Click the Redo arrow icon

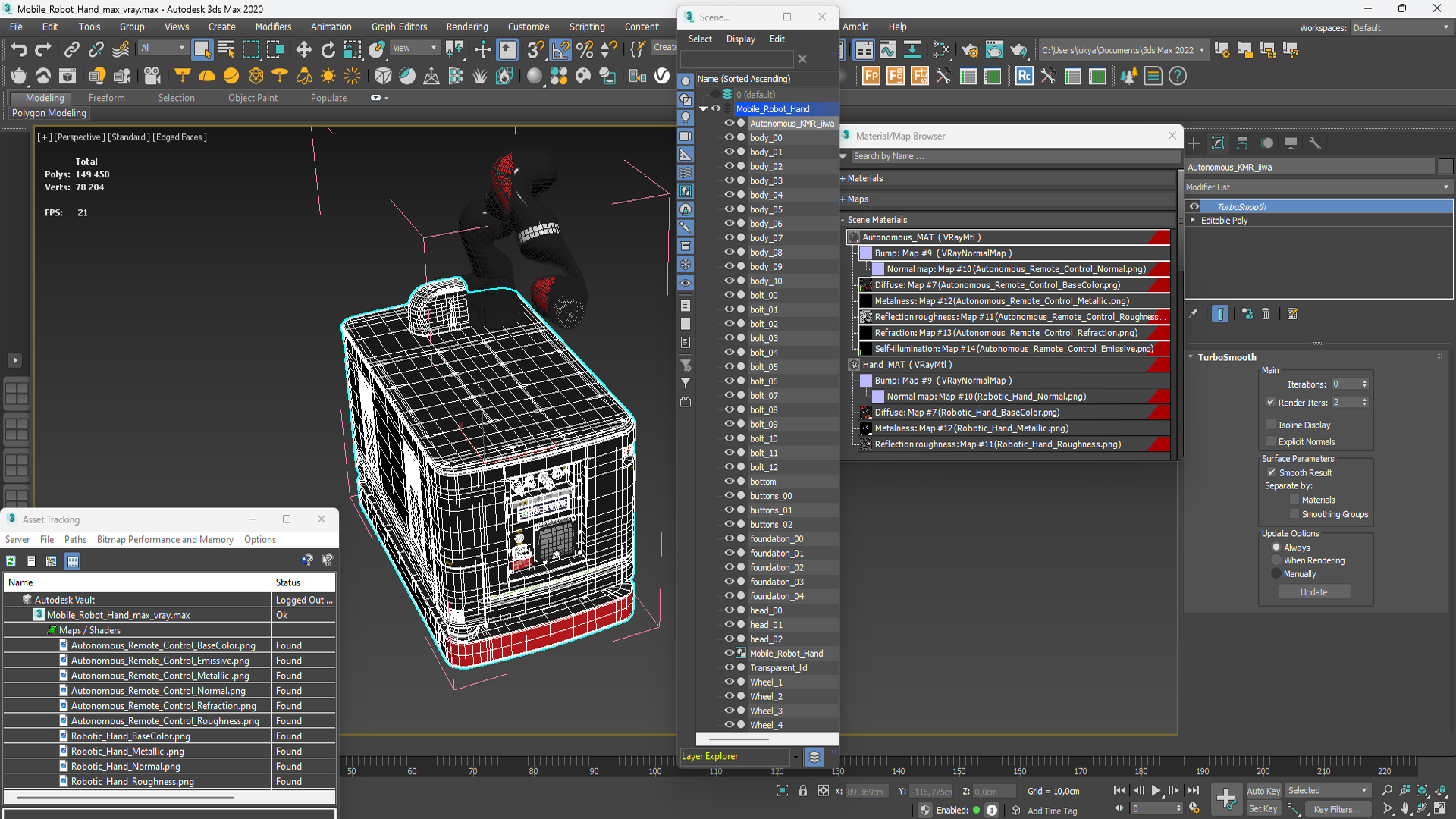pos(43,50)
